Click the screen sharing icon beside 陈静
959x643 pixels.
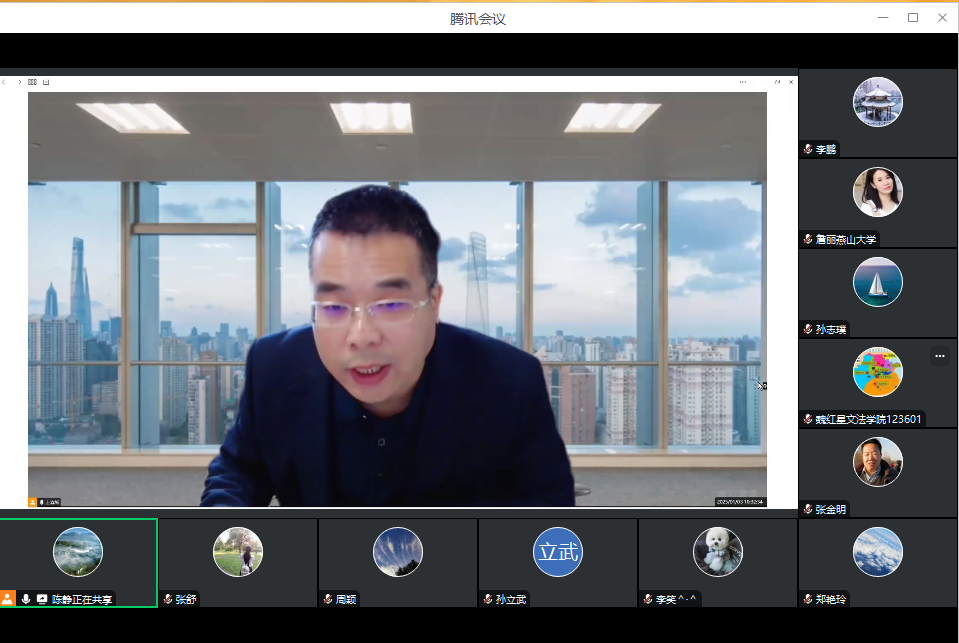pyautogui.click(x=42, y=599)
